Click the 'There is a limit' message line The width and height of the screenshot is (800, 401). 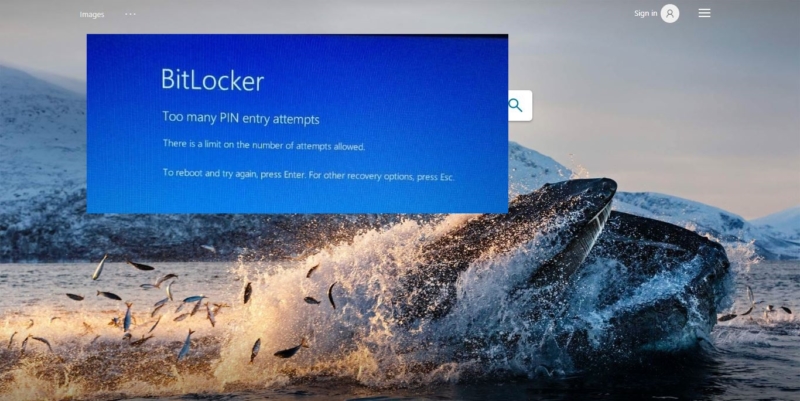pyautogui.click(x=264, y=145)
